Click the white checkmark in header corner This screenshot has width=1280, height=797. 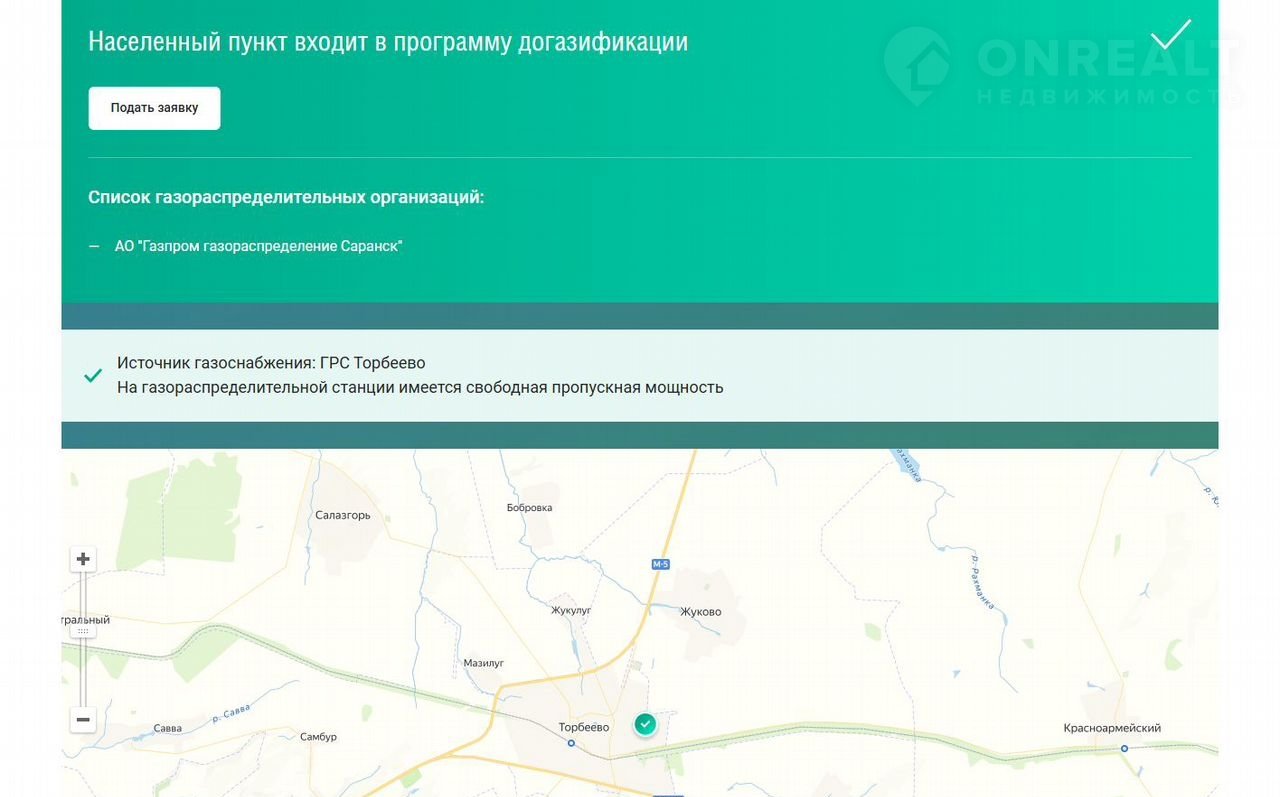(1170, 35)
